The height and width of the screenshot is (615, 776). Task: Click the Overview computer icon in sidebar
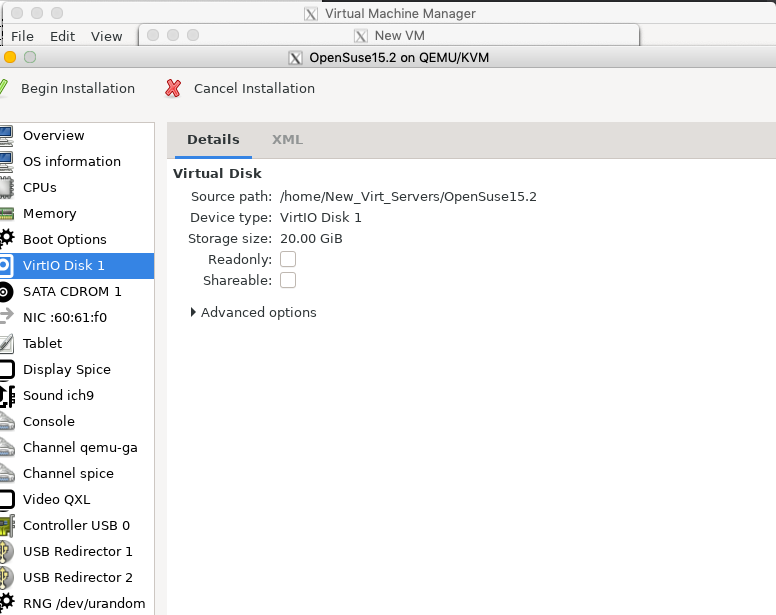click(x=6, y=136)
